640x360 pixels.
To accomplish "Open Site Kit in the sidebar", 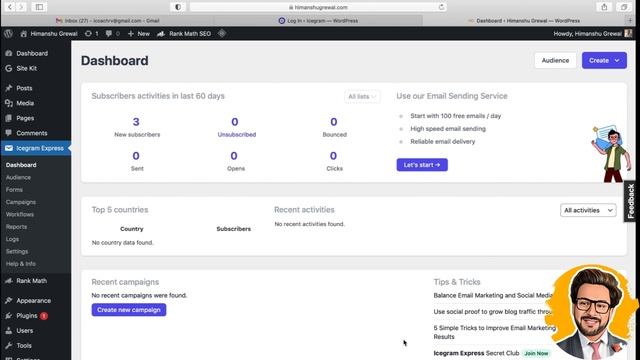I will point(27,69).
